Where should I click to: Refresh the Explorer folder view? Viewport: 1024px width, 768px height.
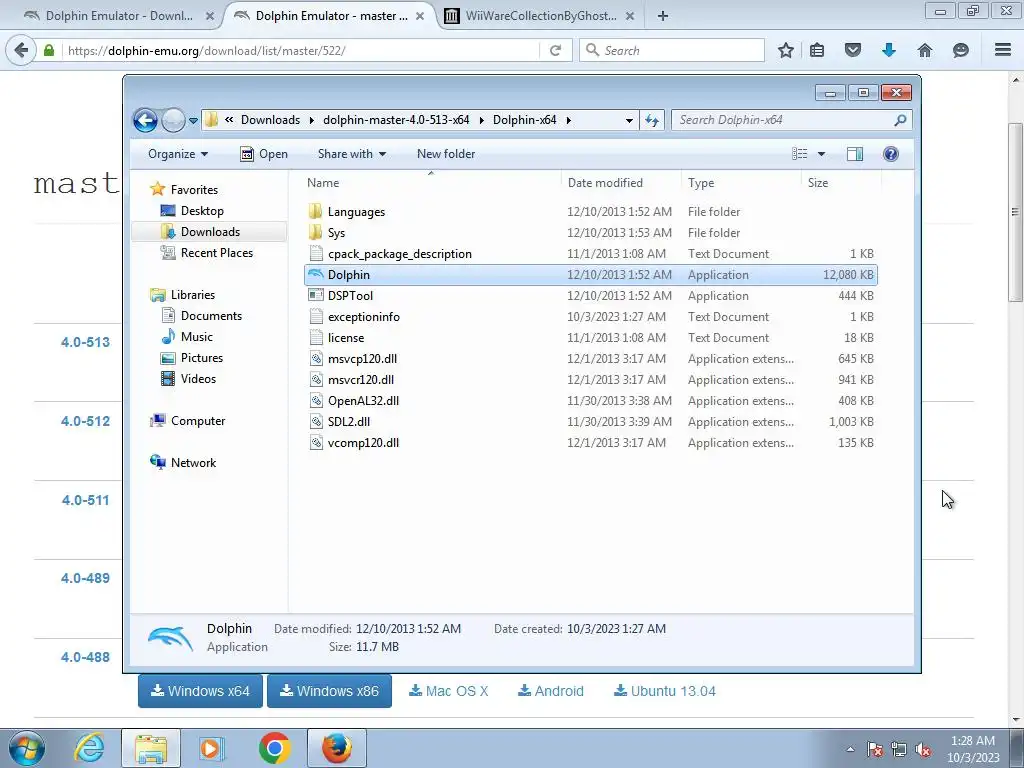652,120
